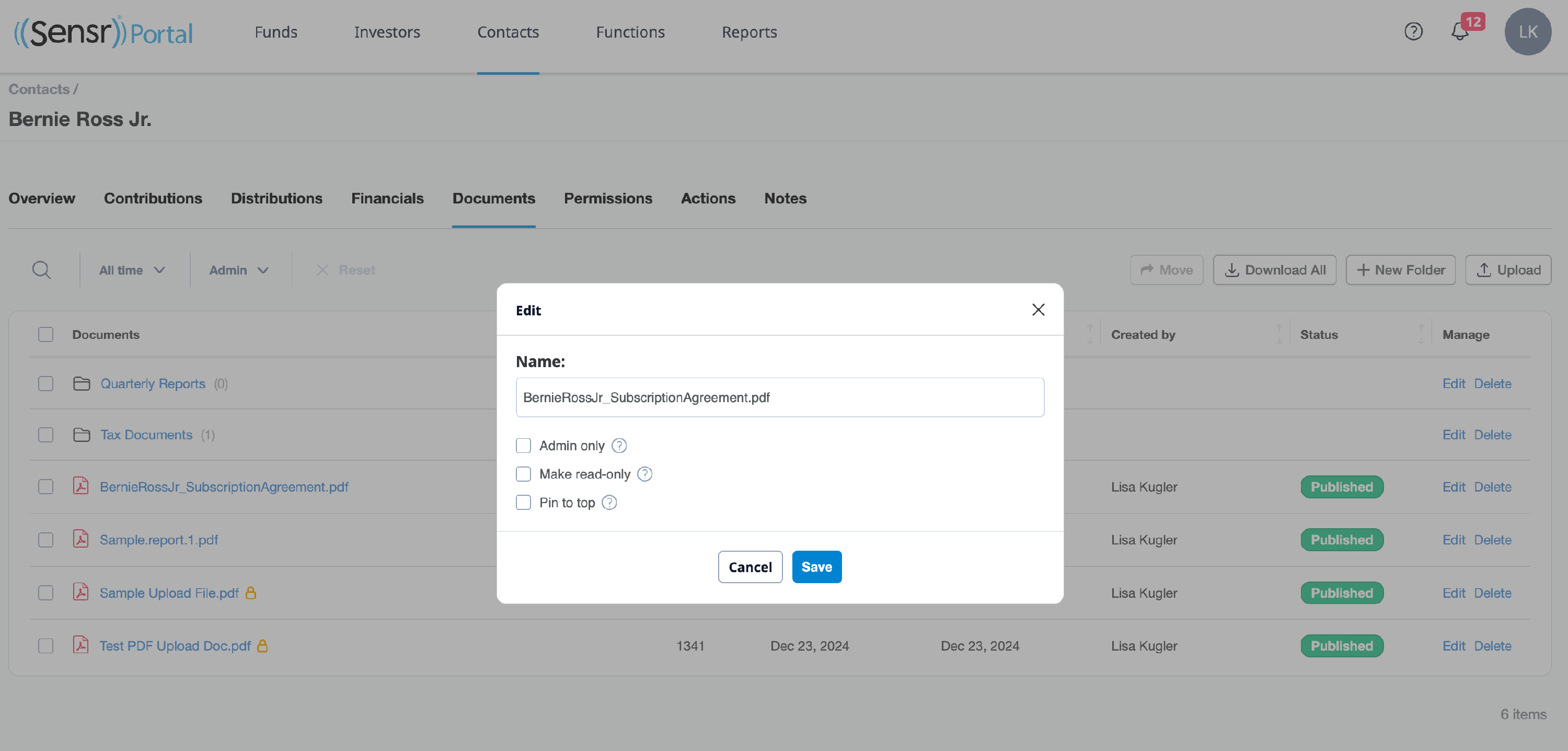Cancel the Edit dialog
The width and height of the screenshot is (1568, 751).
[x=750, y=567]
